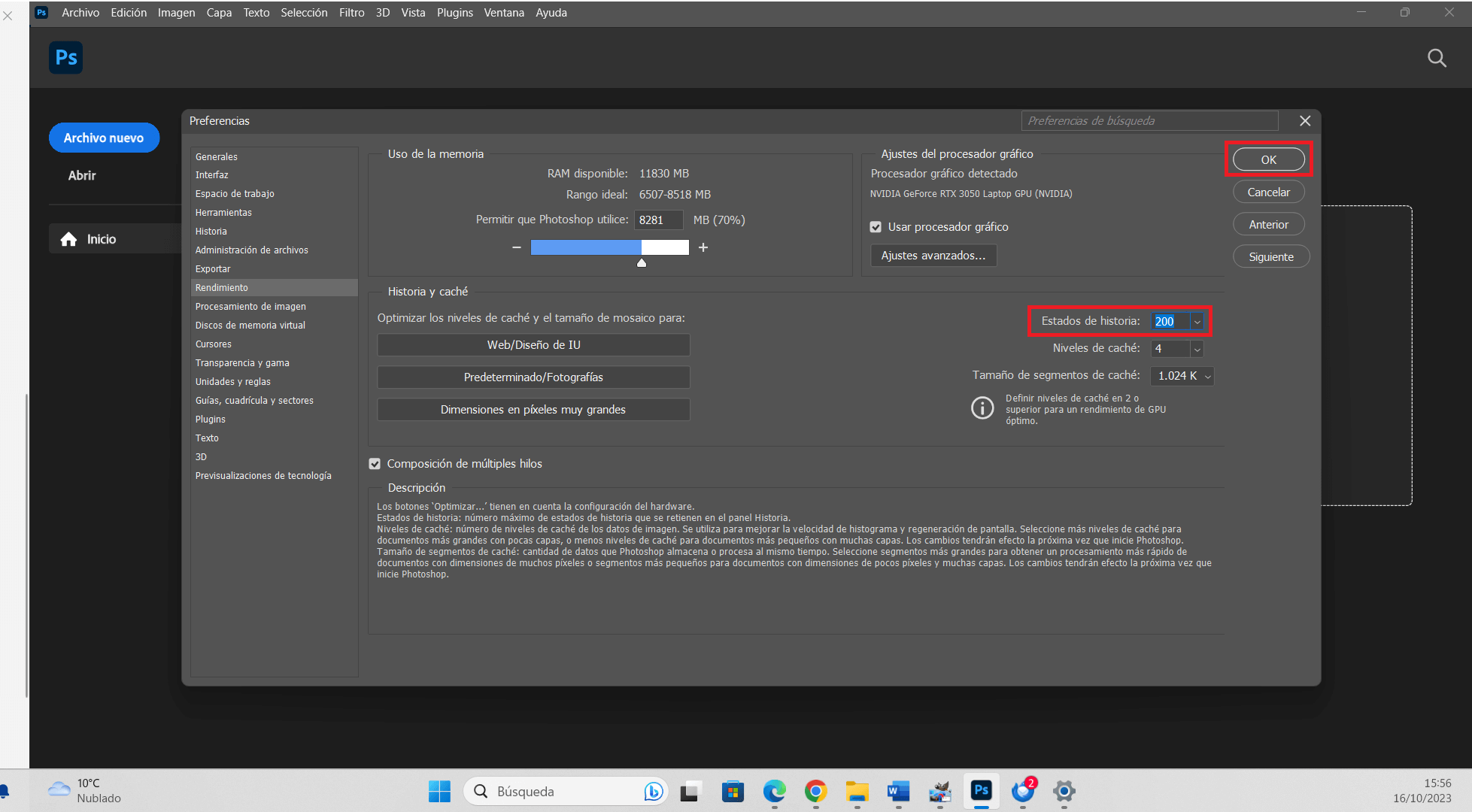This screenshot has width=1472, height=812.
Task: Select Previsualizaciones de tecnología category
Action: coord(263,475)
